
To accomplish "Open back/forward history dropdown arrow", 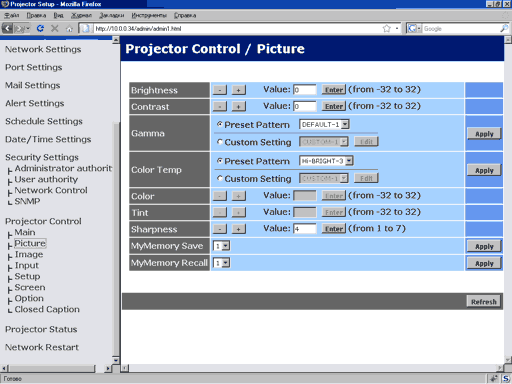I will (28, 29).
